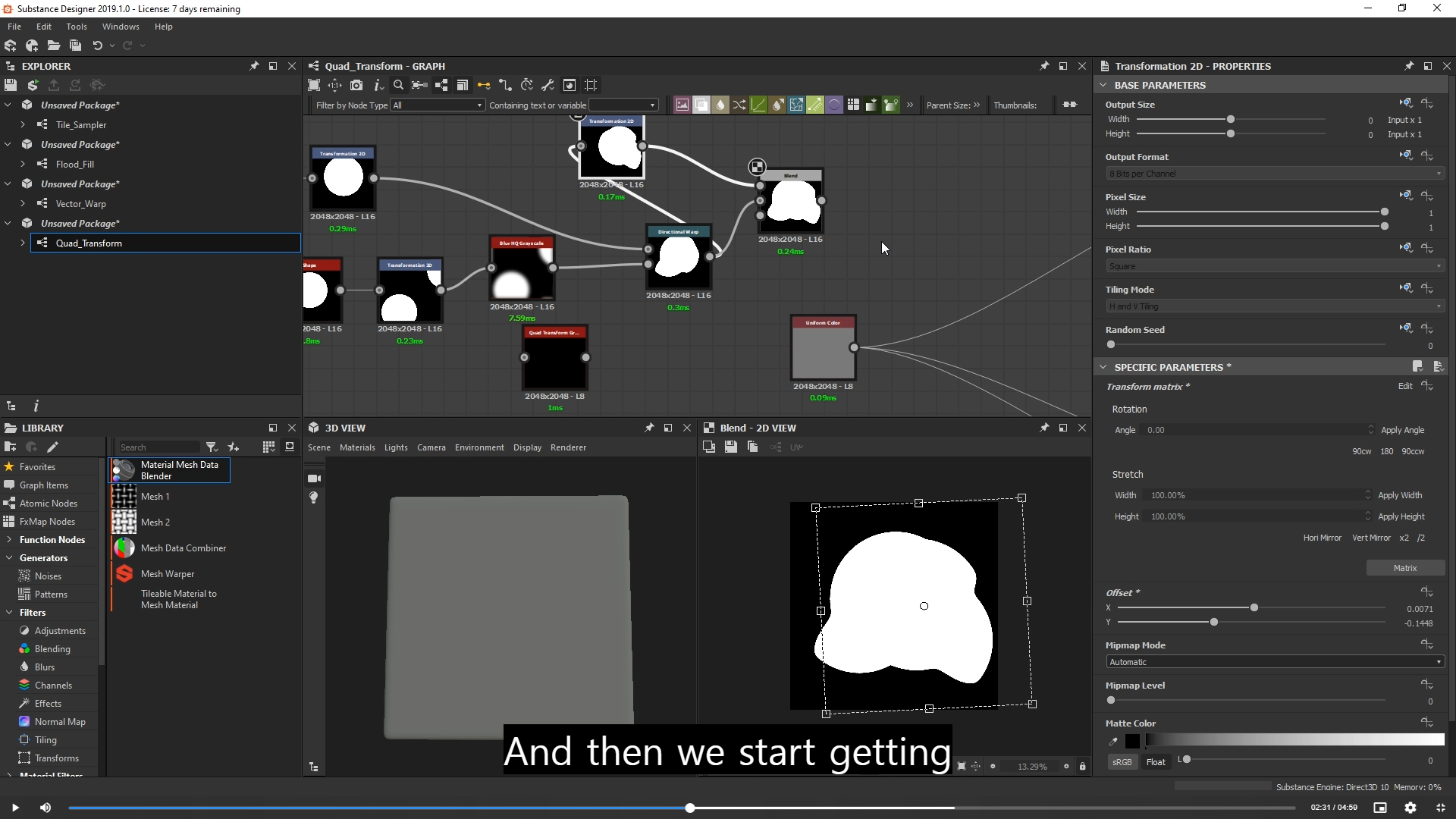Click the Matrix button
The image size is (1456, 819).
(x=1404, y=568)
